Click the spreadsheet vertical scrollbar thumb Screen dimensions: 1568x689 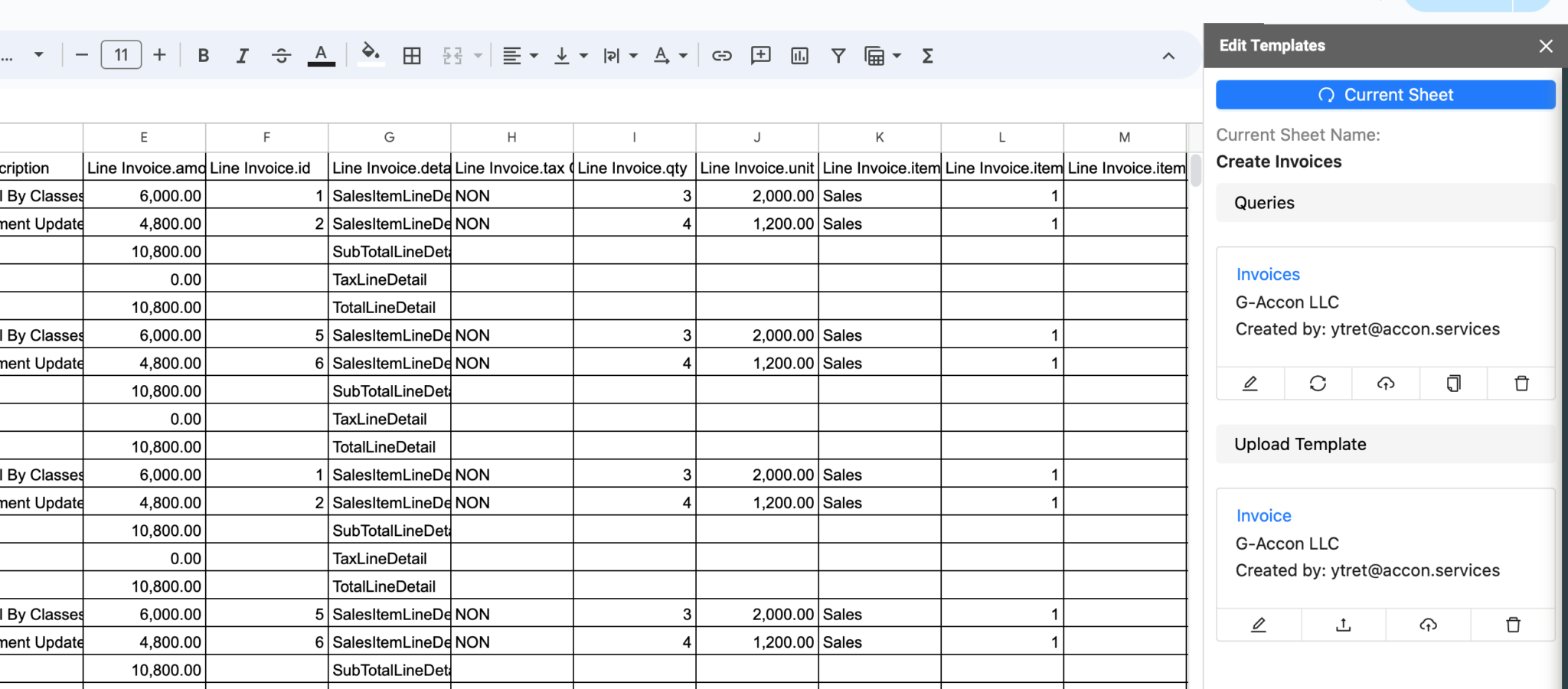coord(1195,169)
